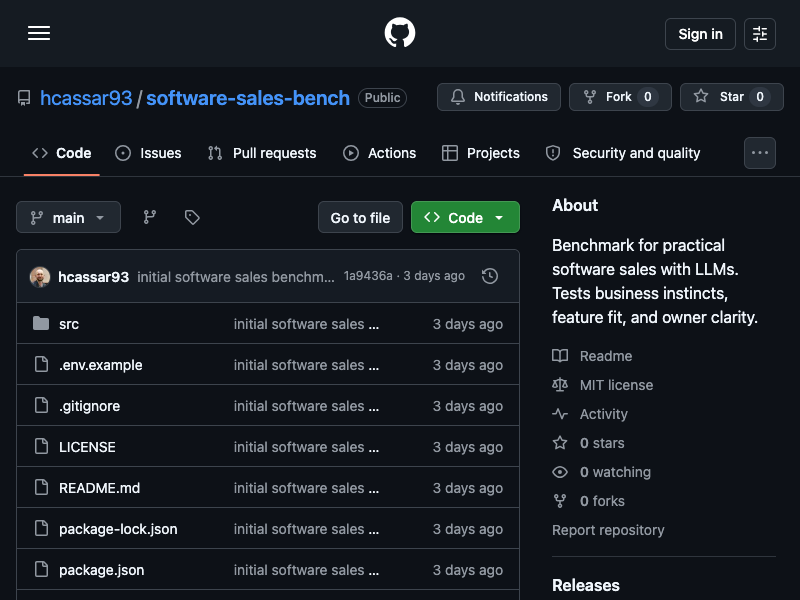
Task: Open commit message in src row
Action: (306, 324)
